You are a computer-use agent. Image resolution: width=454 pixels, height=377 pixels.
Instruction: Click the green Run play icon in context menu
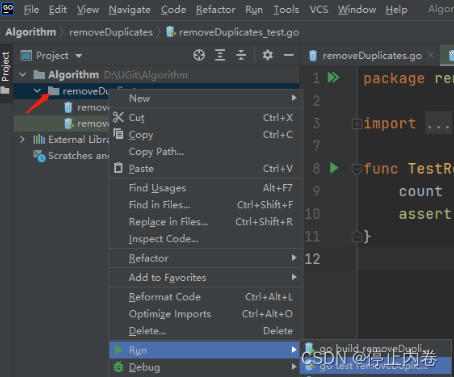(x=119, y=350)
